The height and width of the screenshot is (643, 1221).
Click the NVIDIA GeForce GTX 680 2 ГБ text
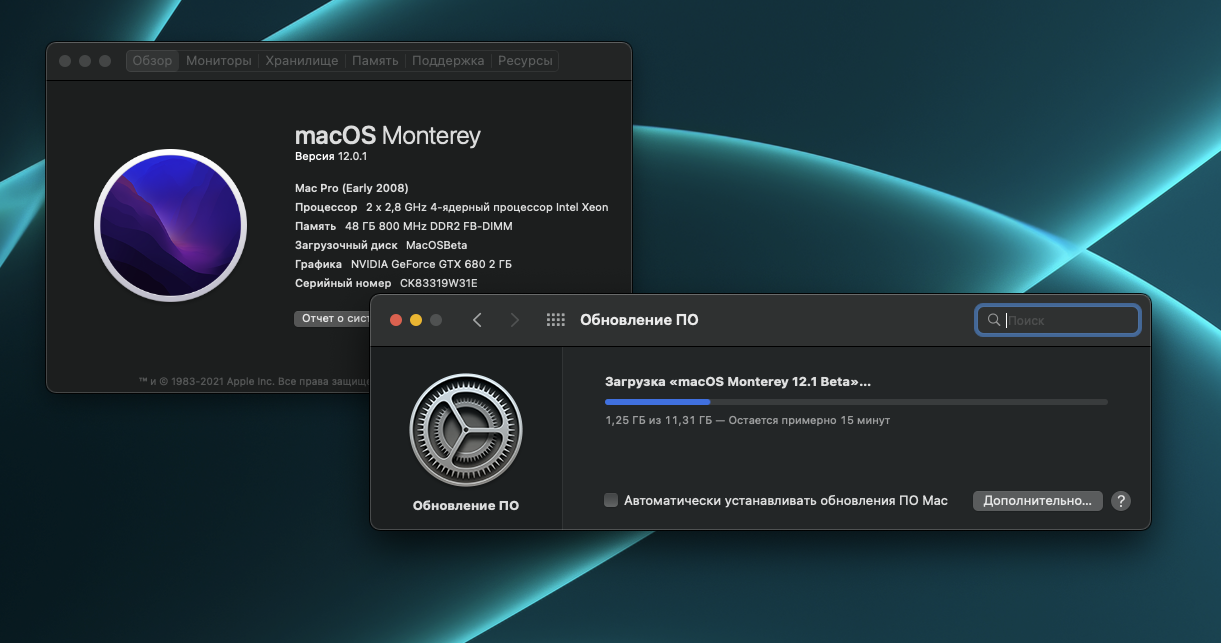tap(431, 264)
